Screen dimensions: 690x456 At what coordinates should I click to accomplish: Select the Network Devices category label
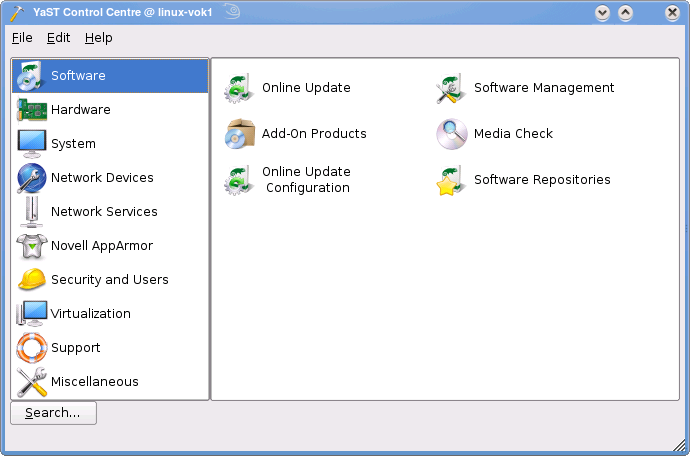(102, 177)
